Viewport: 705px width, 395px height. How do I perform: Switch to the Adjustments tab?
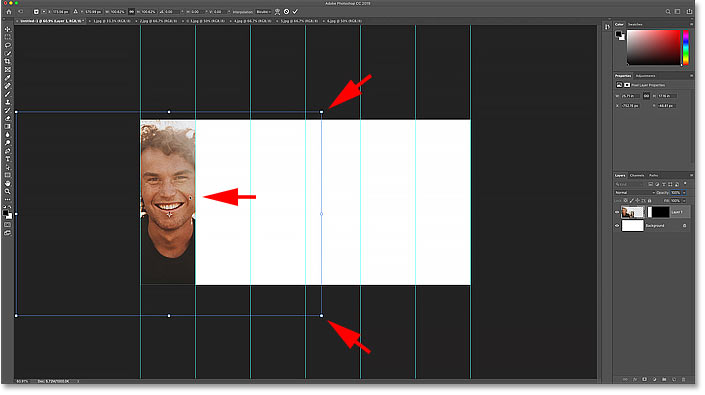pyautogui.click(x=646, y=75)
